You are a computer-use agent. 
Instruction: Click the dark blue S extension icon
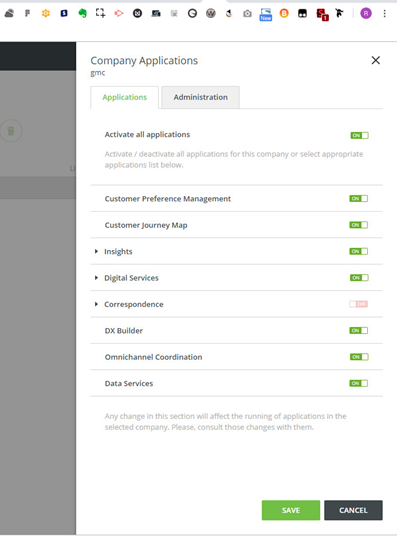tap(64, 13)
